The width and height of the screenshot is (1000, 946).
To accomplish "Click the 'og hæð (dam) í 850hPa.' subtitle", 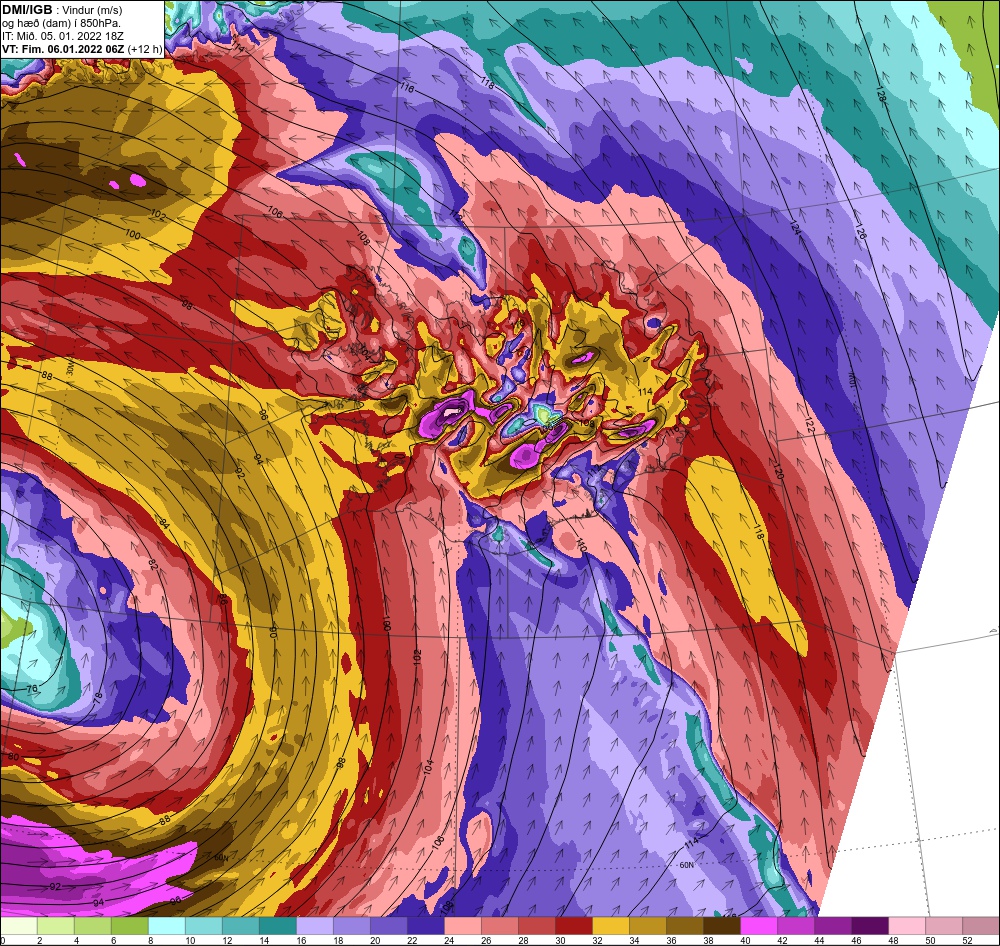I will pyautogui.click(x=61, y=24).
